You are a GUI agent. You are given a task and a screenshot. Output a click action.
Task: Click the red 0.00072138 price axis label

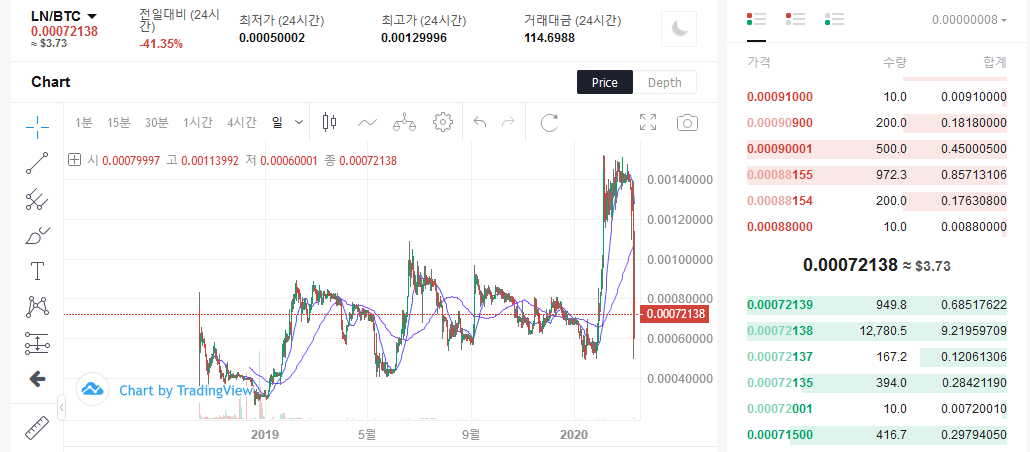point(673,314)
